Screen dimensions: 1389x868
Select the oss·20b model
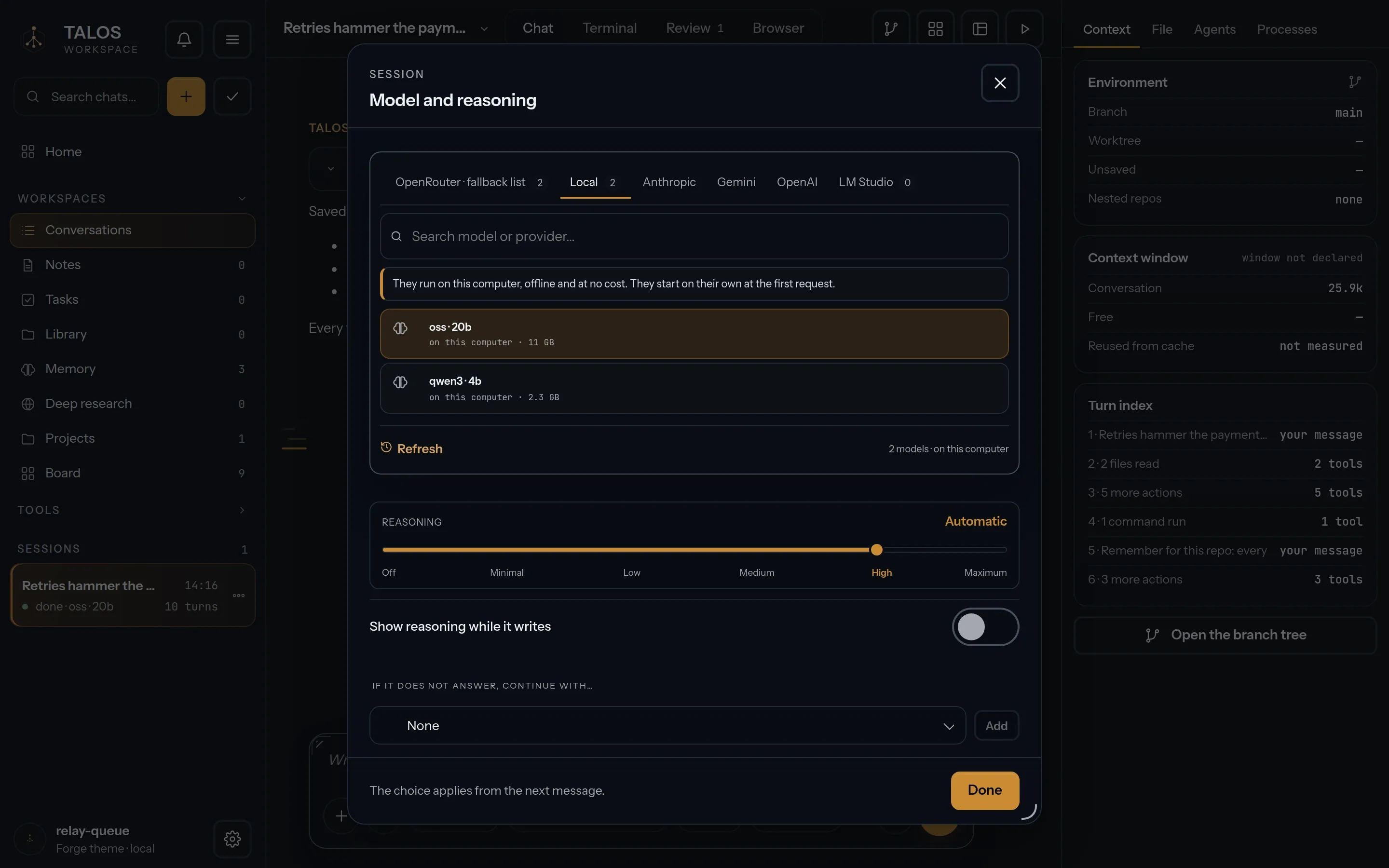694,334
